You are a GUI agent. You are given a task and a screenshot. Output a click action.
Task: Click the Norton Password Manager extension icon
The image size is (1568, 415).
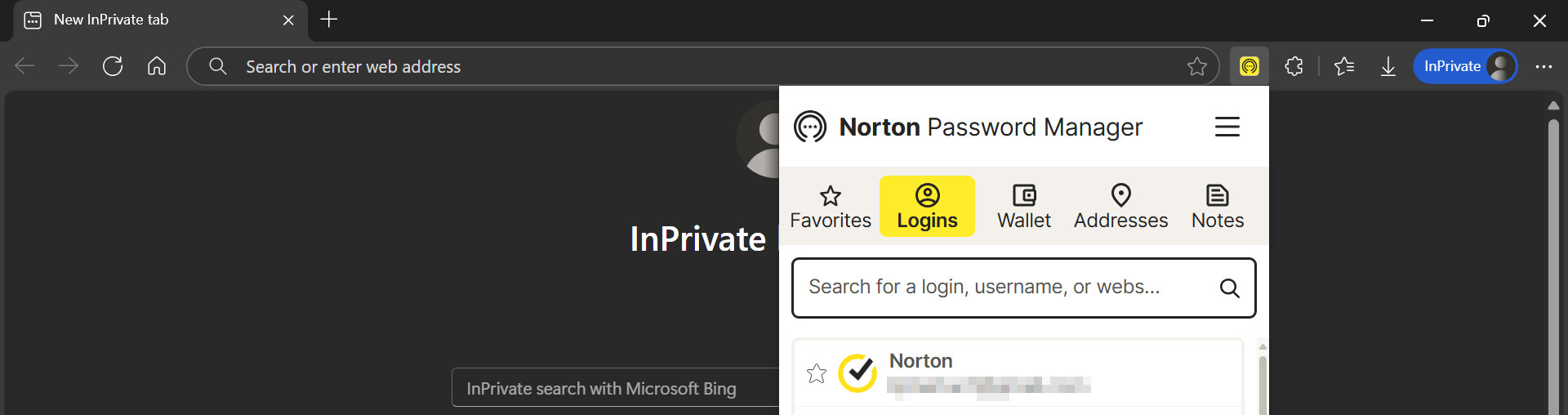pos(1249,66)
